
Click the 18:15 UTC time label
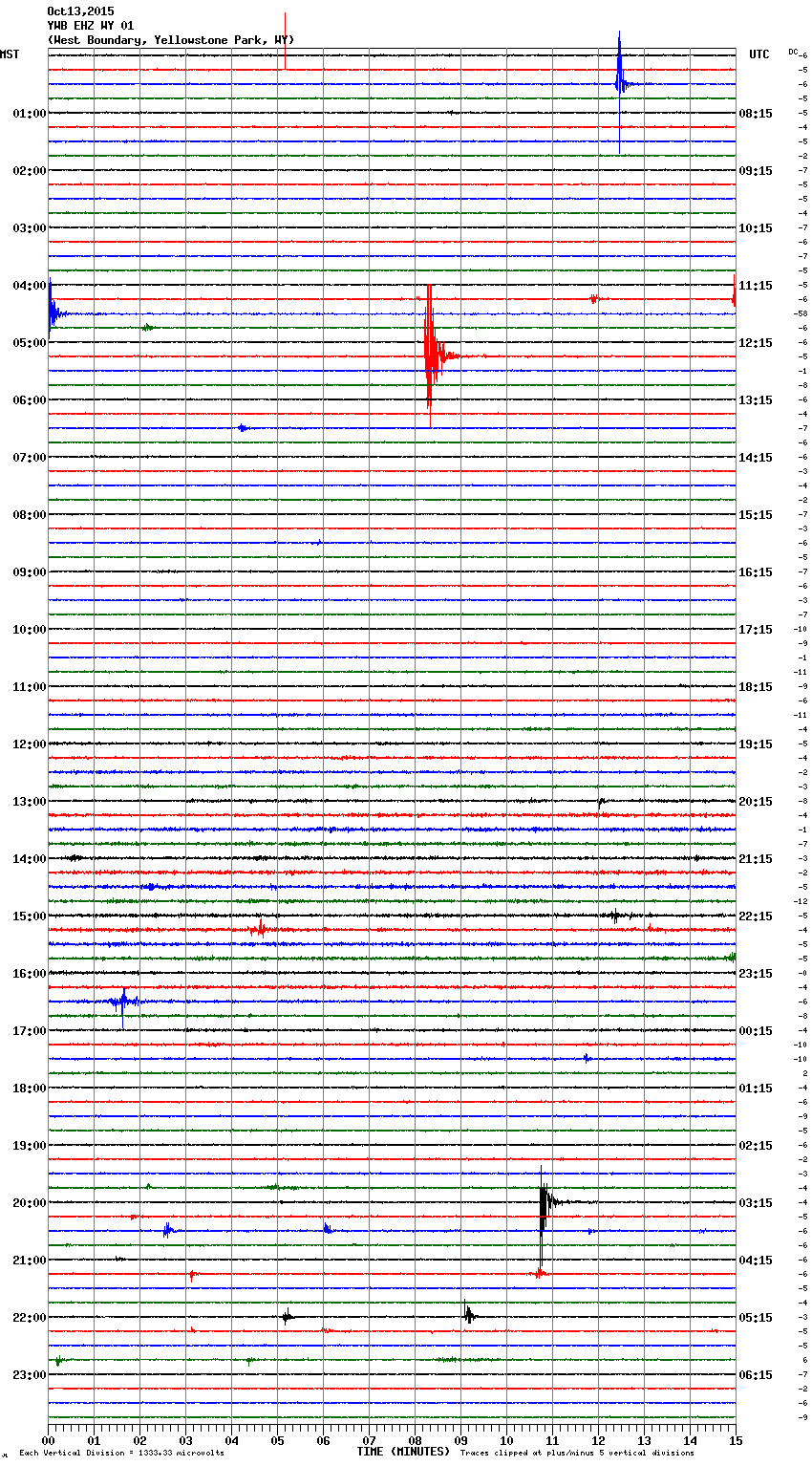756,687
